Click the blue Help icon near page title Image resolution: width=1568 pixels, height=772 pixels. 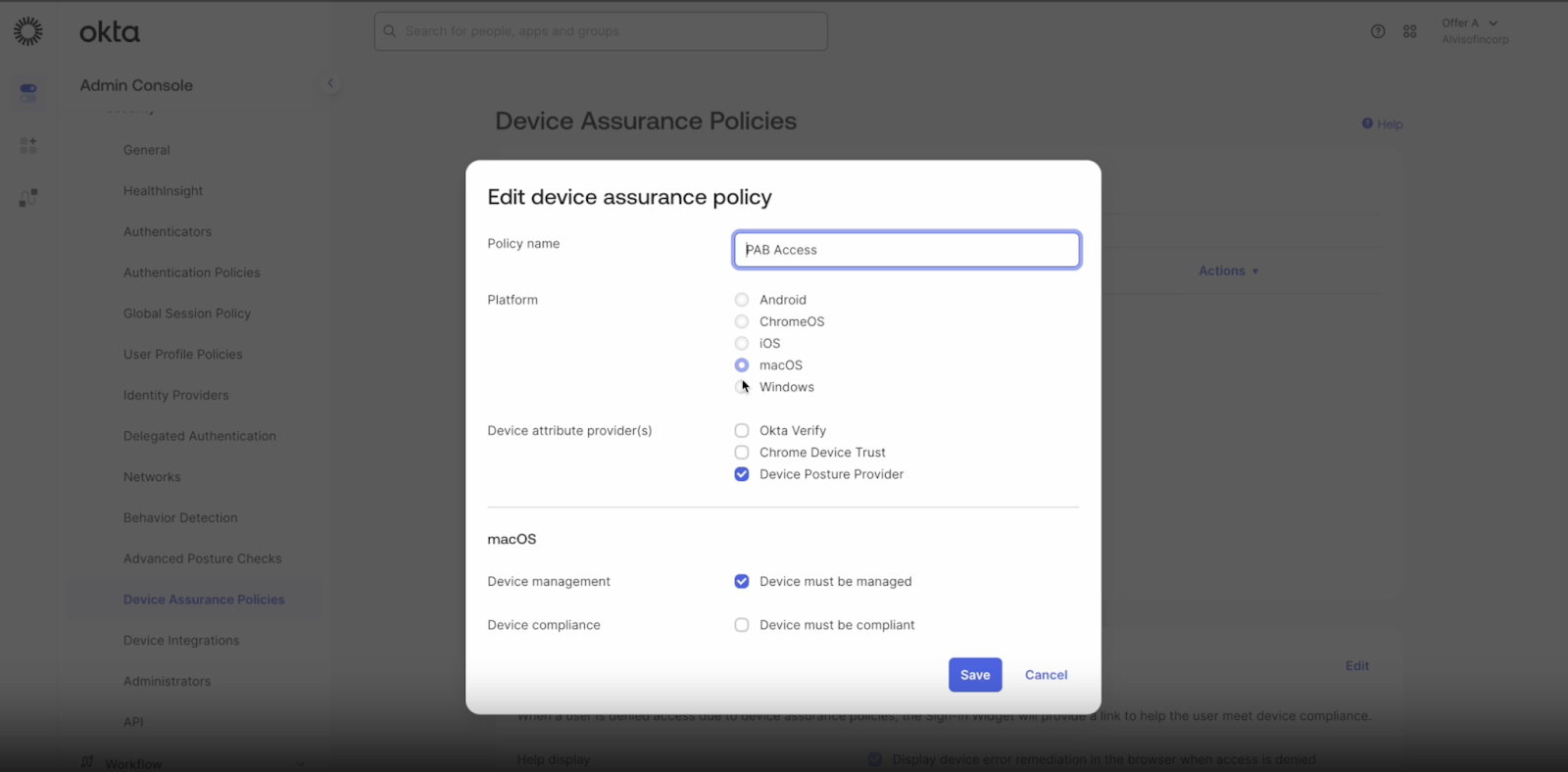(x=1367, y=123)
